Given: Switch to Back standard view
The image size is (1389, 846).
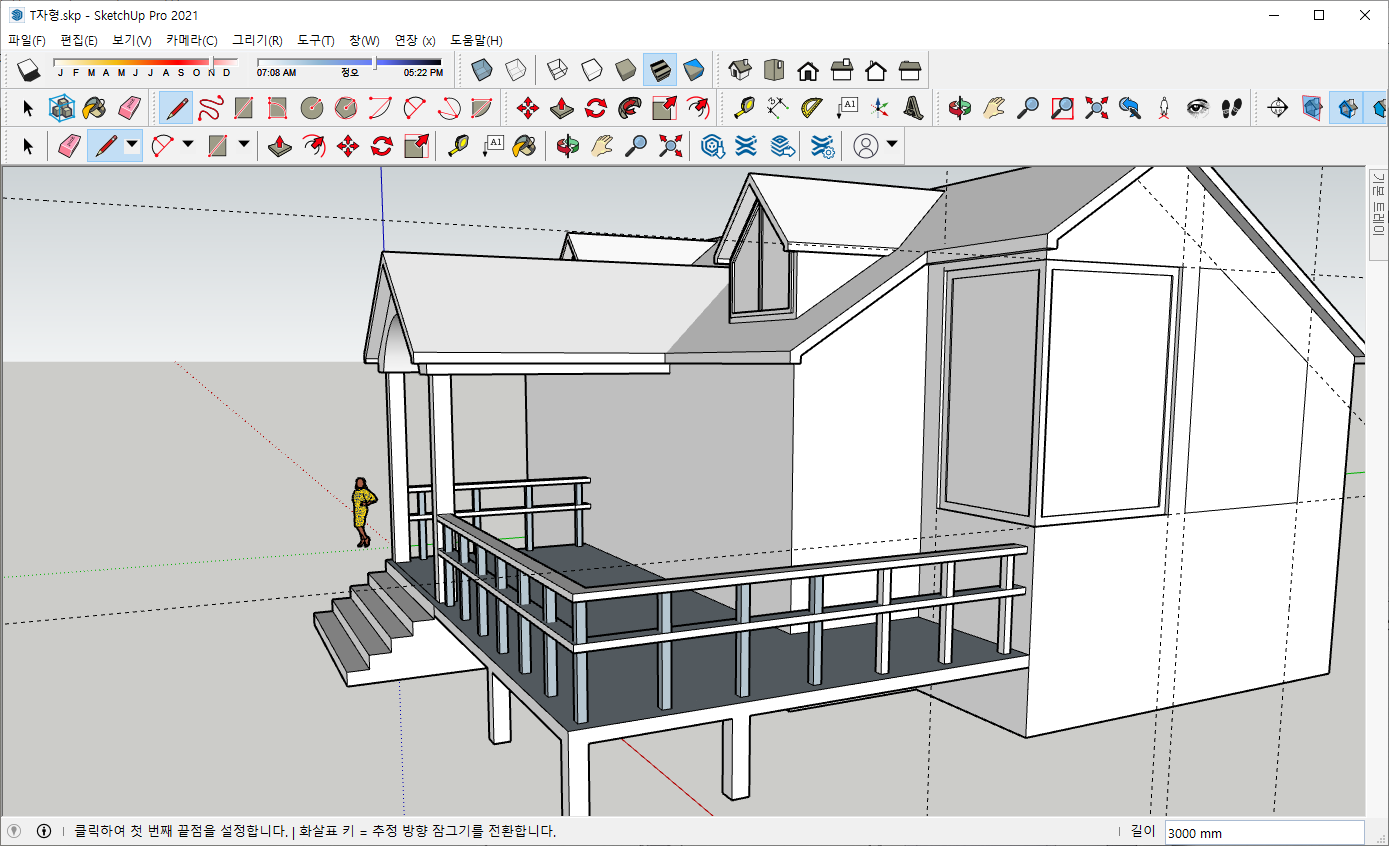Looking at the screenshot, I should click(876, 70).
